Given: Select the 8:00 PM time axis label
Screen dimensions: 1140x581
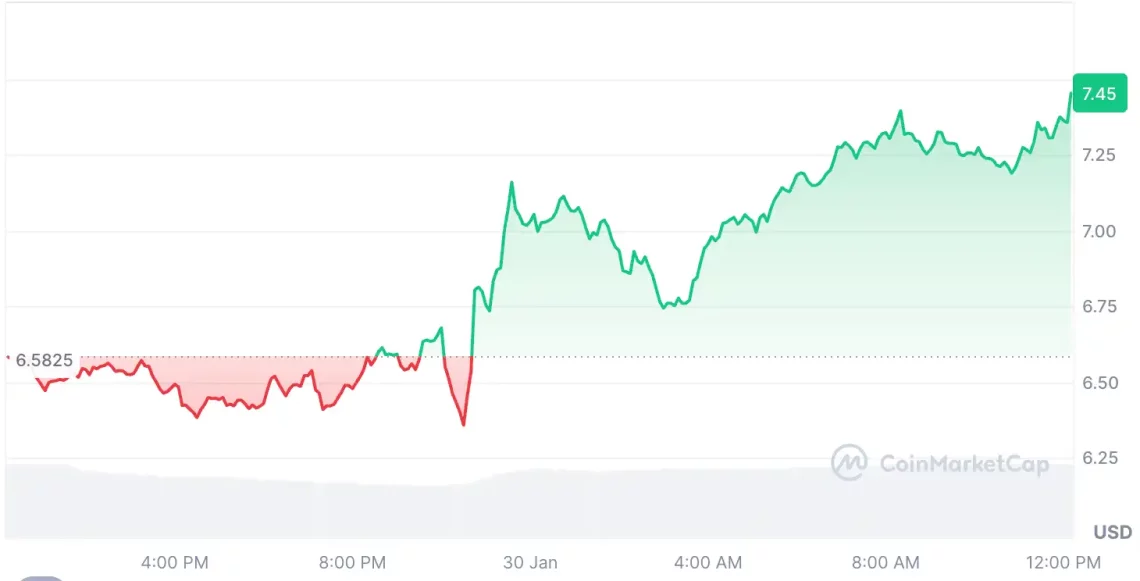Looking at the screenshot, I should point(352,562).
